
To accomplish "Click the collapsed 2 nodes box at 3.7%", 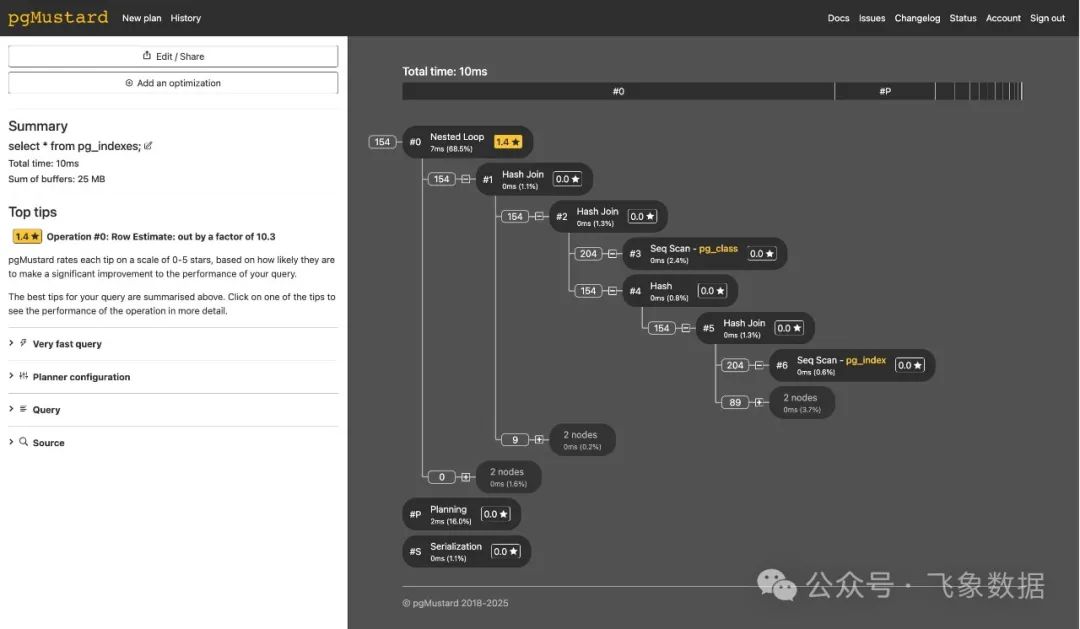I will coord(802,402).
